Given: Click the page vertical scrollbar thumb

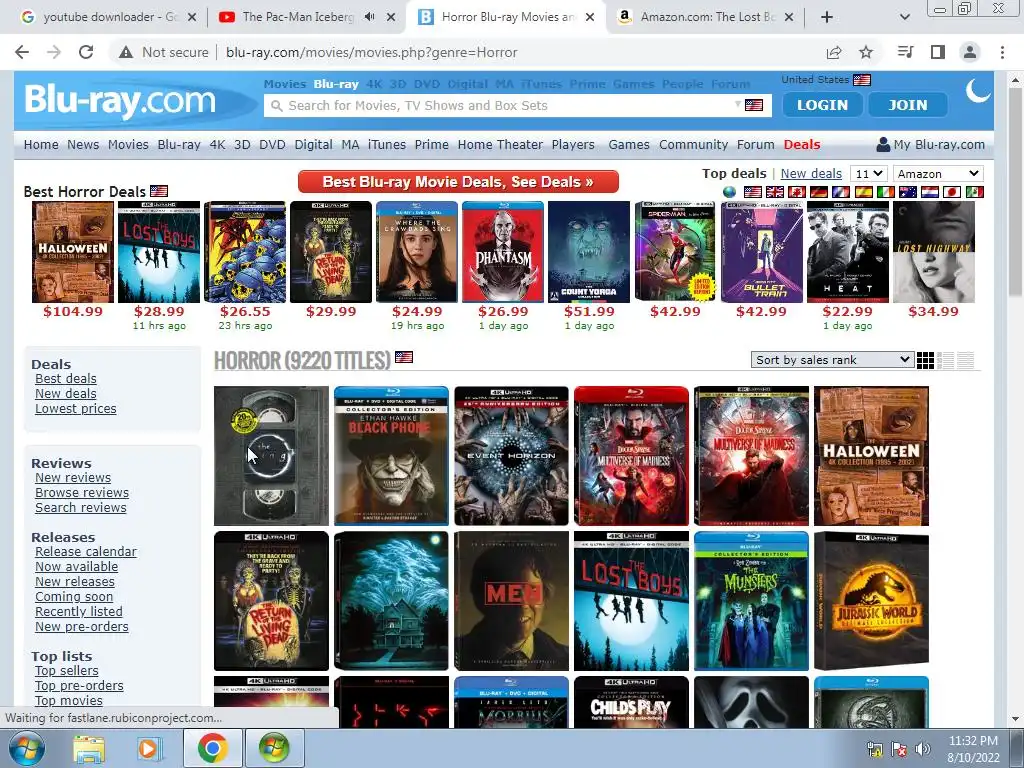Looking at the screenshot, I should [x=1015, y=193].
